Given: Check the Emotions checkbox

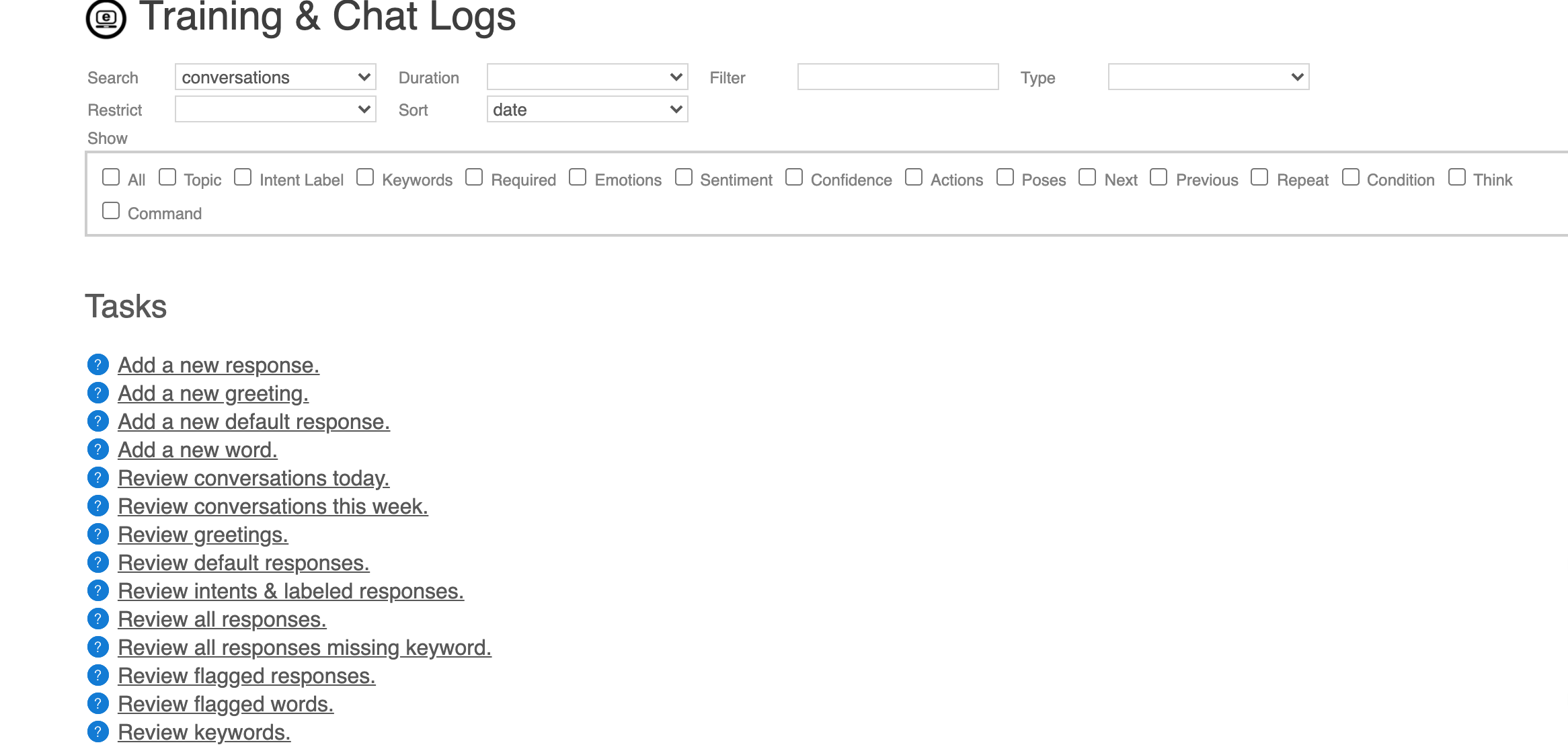Looking at the screenshot, I should (x=578, y=177).
